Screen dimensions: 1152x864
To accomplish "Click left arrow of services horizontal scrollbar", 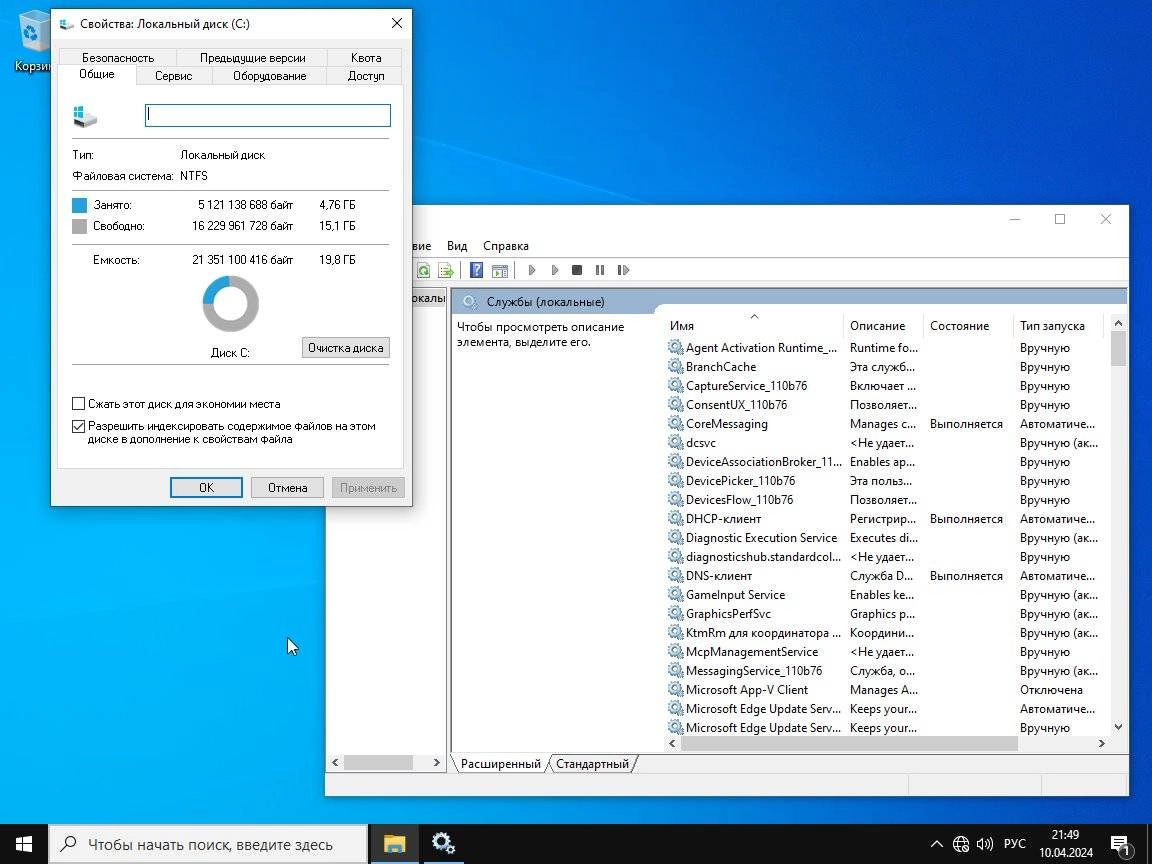I will coord(673,744).
